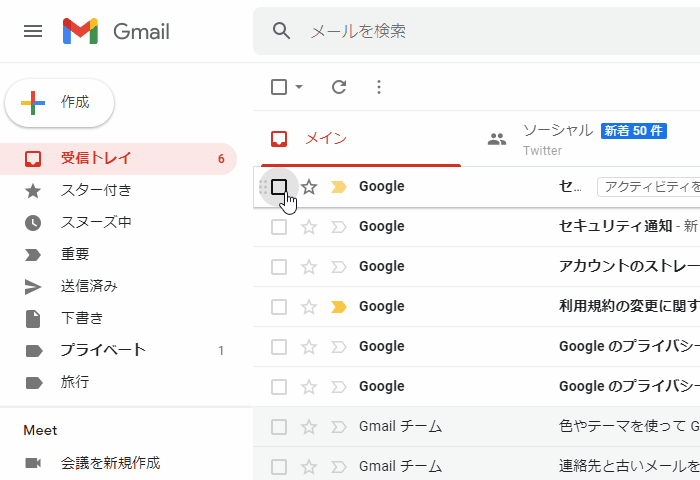The height and width of the screenshot is (480, 700).
Task: Toggle importance marker on アカウントのストレー email
Action: pos(339,267)
